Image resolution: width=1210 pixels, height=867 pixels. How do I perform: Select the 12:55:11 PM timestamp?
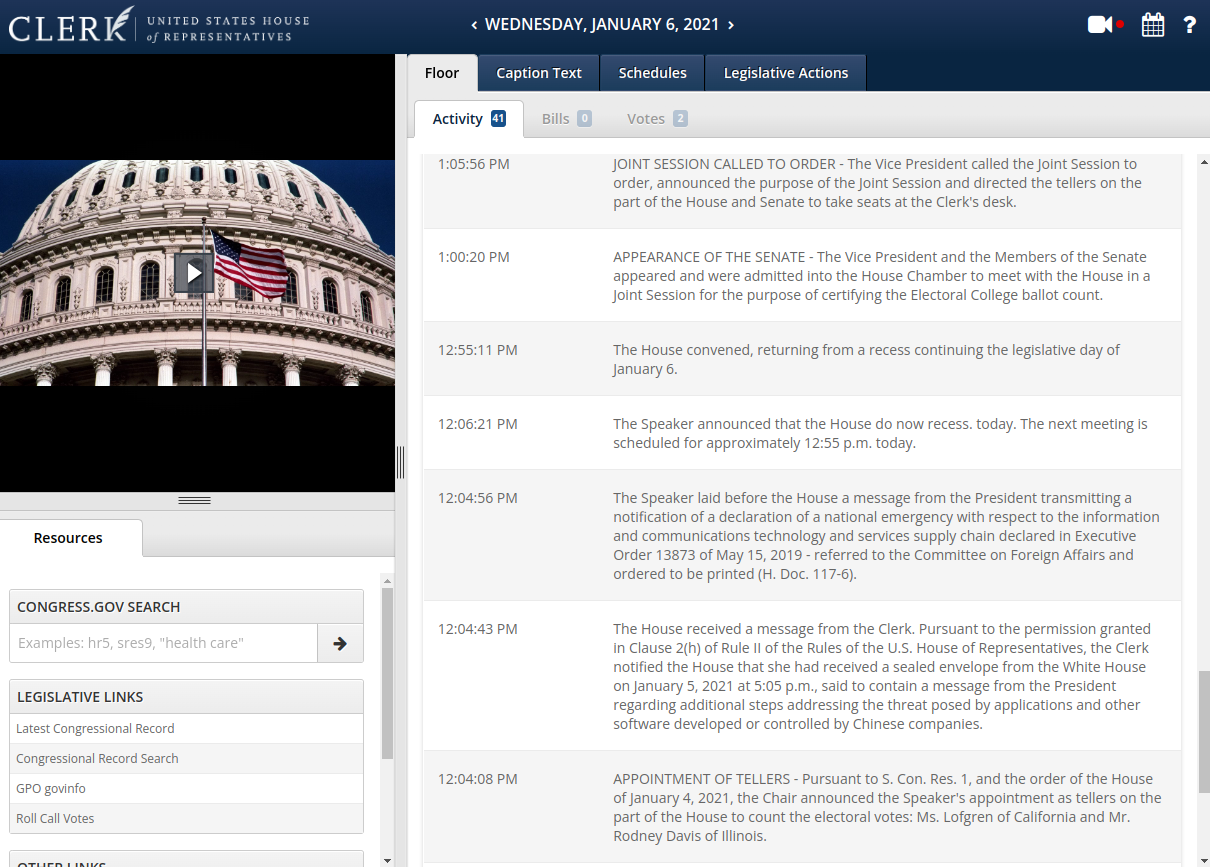478,350
